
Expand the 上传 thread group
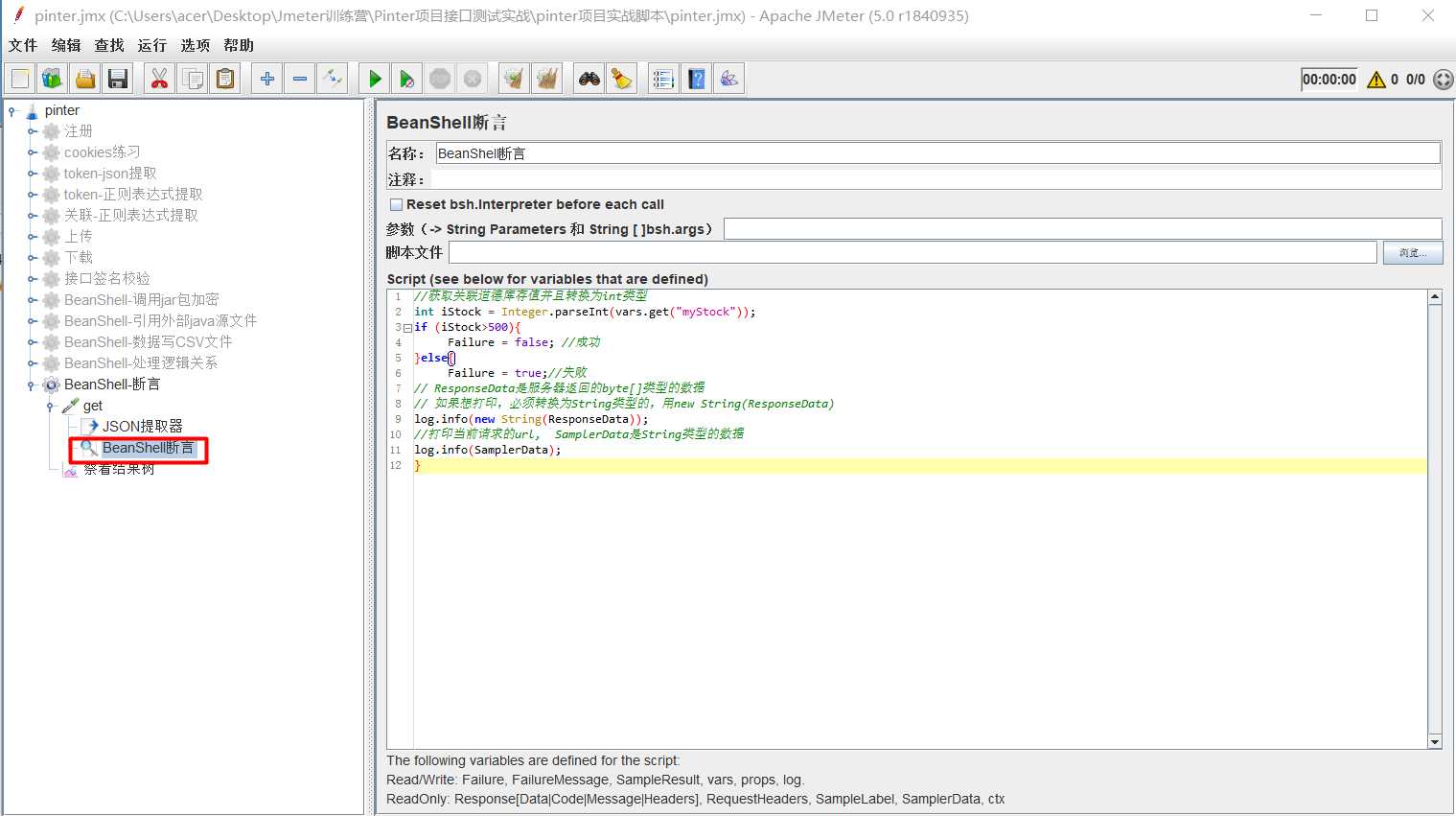click(32, 237)
